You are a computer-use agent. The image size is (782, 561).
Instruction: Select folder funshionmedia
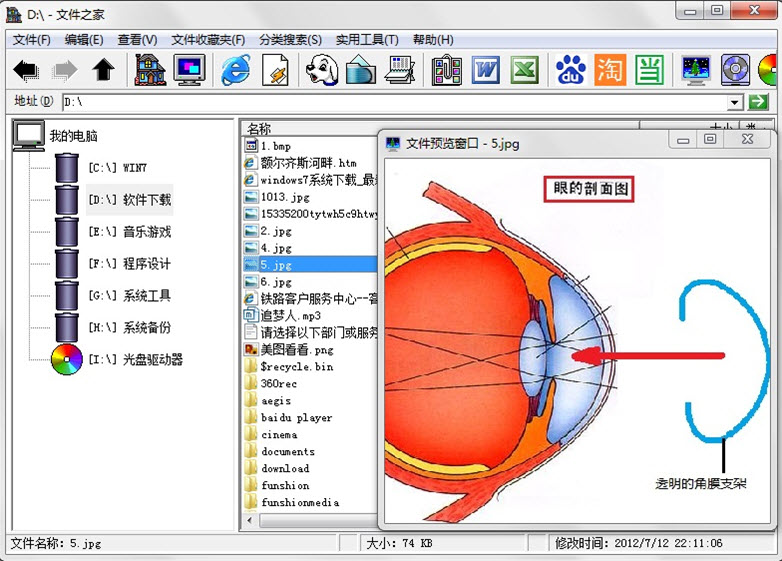click(x=300, y=502)
